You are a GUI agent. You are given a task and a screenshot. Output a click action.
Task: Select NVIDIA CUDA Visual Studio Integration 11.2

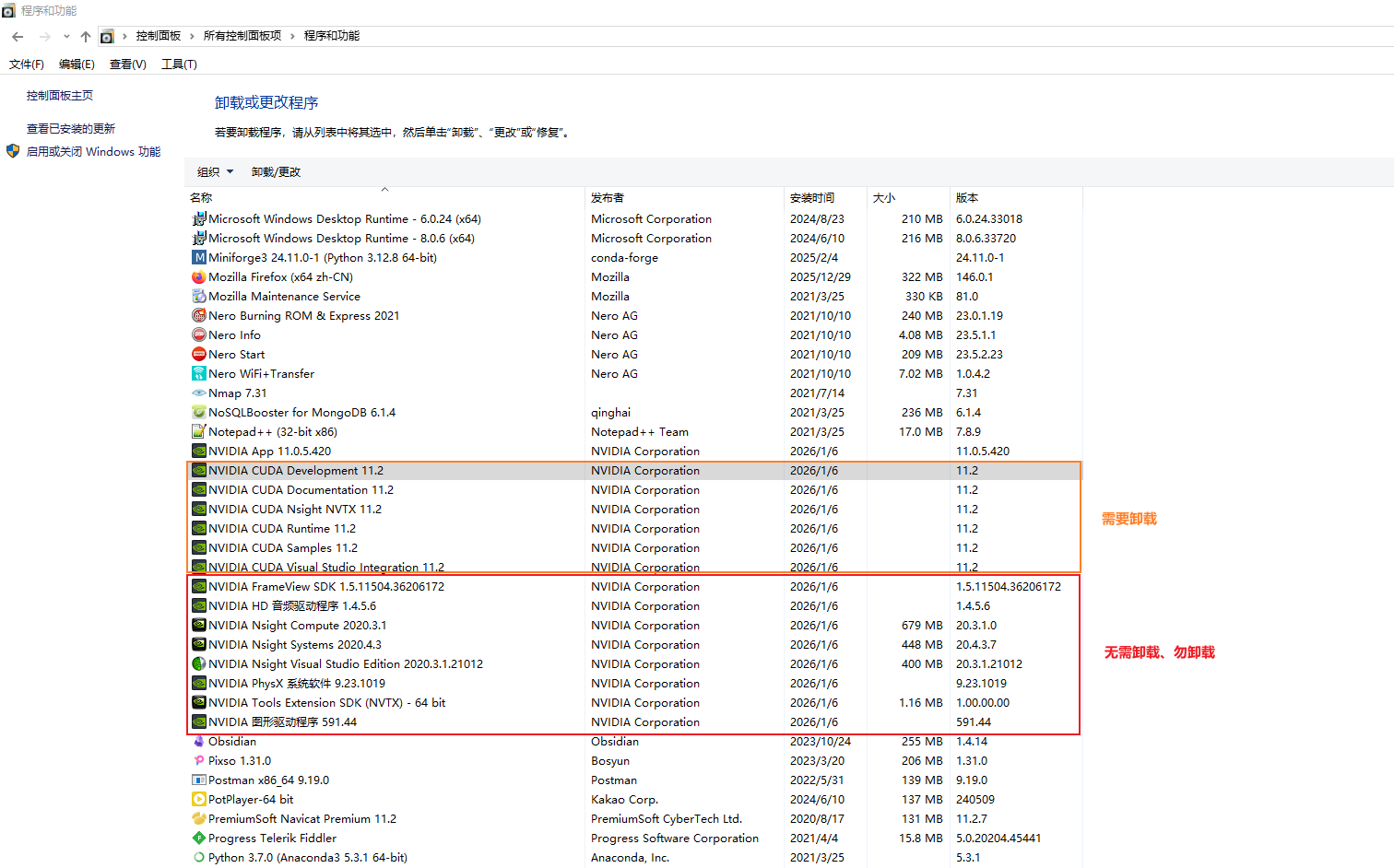[x=633, y=567]
